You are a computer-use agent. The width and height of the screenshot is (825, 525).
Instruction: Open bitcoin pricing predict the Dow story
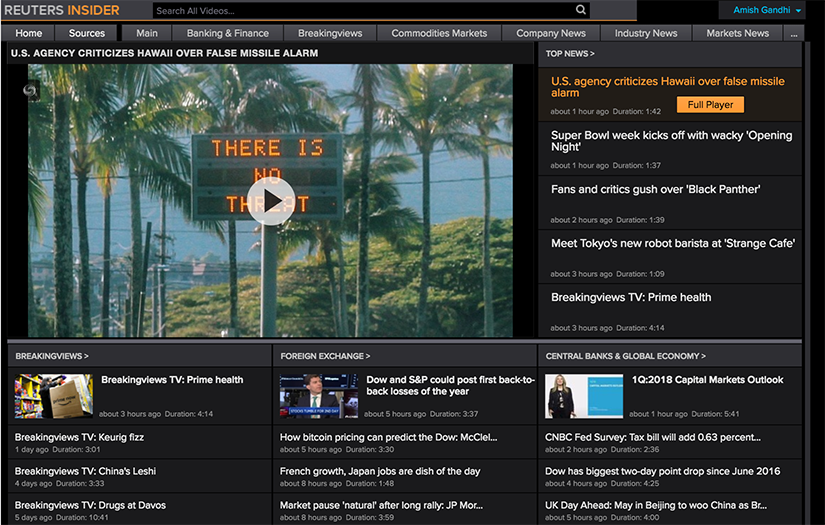388,437
